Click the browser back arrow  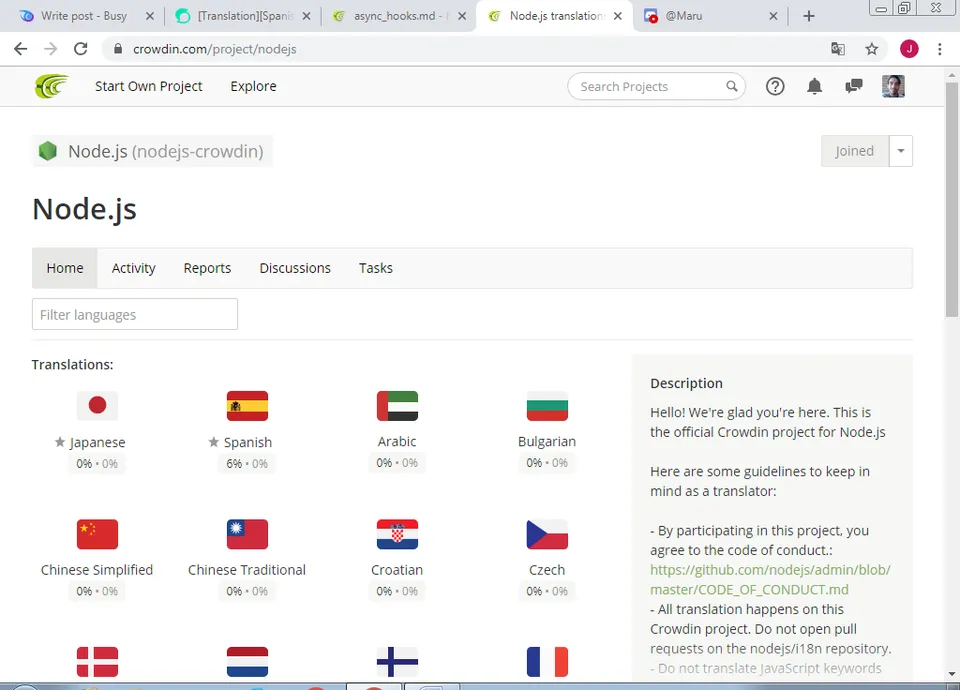click(x=20, y=49)
